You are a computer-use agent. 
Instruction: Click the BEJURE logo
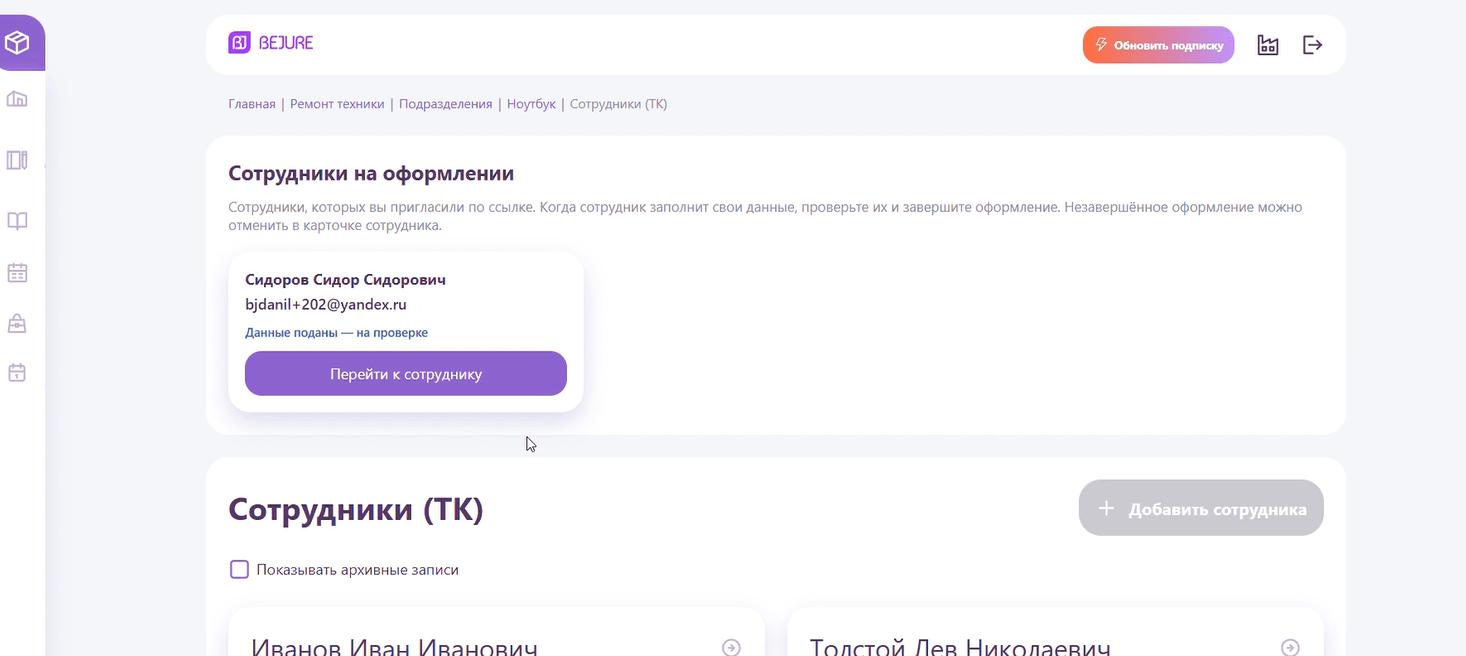tap(271, 43)
